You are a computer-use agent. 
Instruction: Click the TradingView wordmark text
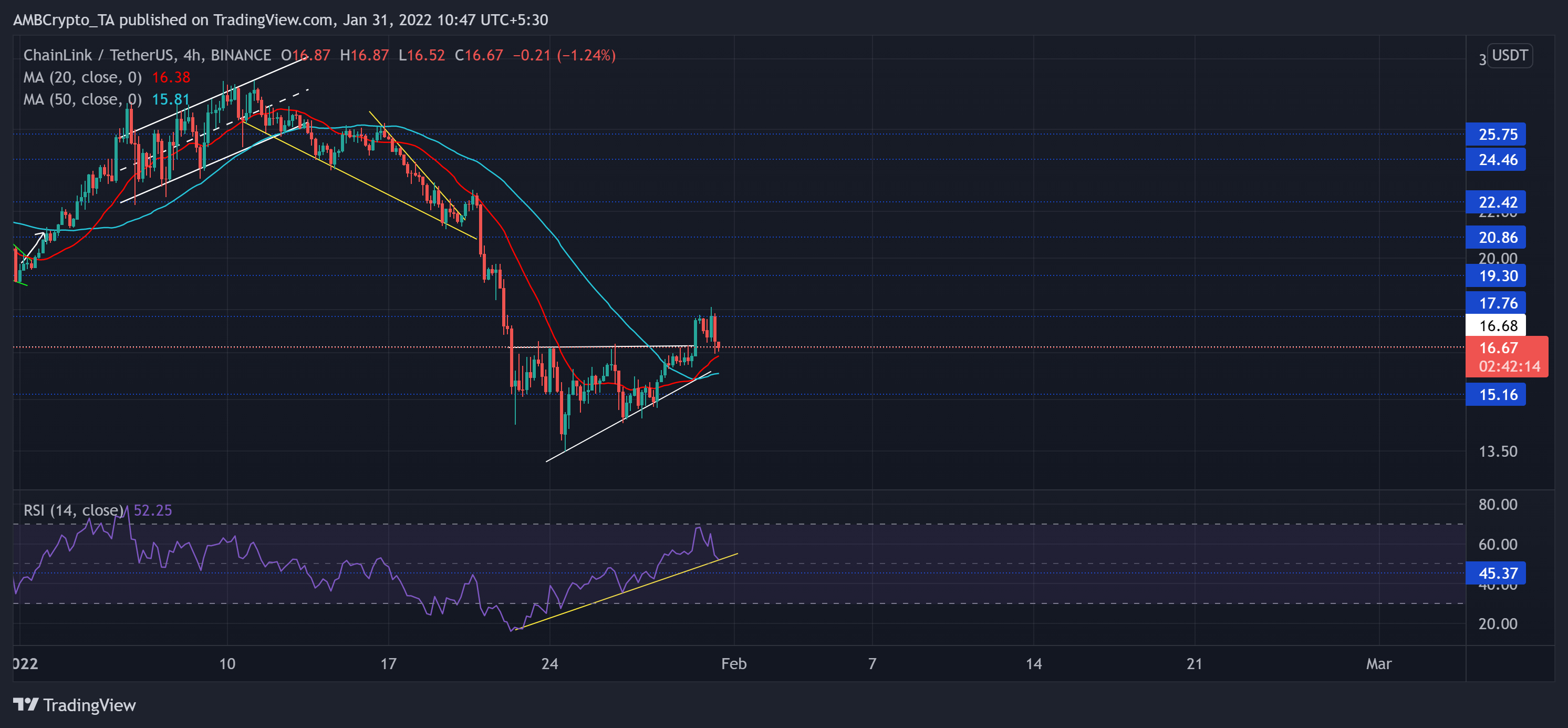pyautogui.click(x=89, y=705)
